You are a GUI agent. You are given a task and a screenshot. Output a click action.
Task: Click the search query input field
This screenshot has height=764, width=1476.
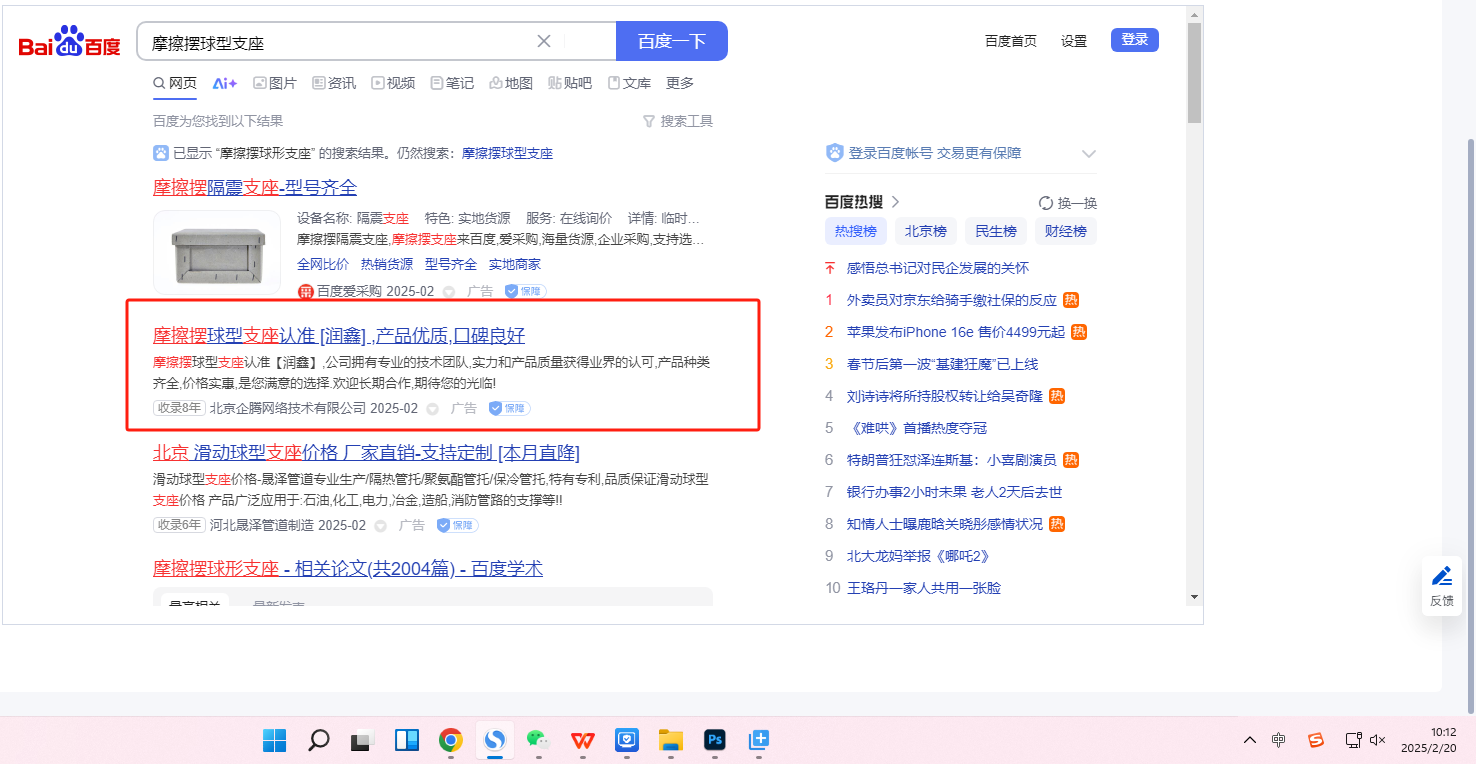coord(340,42)
